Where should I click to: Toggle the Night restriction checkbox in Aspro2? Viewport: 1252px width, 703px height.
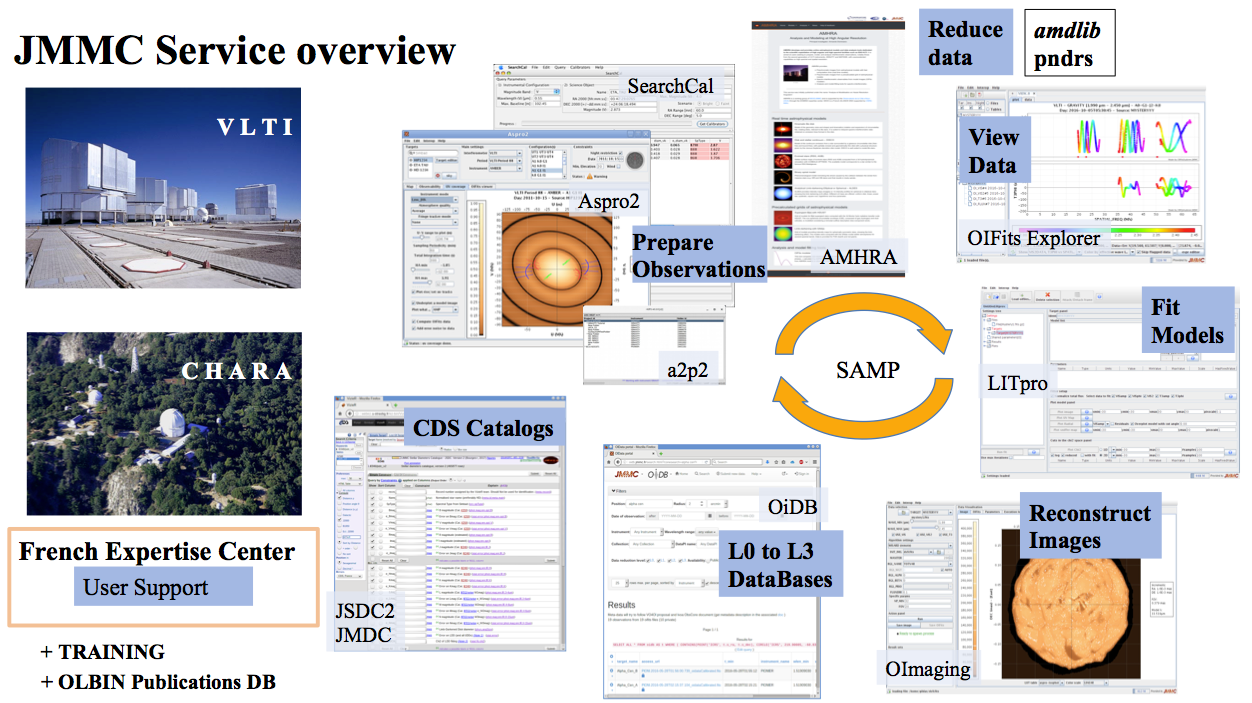coord(620,153)
